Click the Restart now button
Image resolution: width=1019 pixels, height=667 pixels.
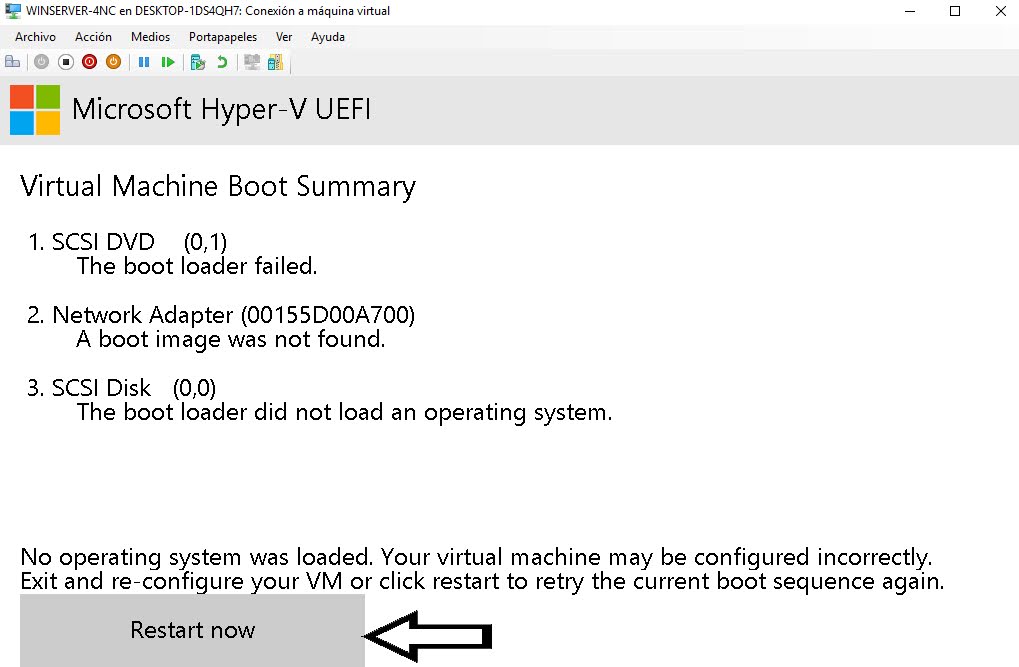[192, 630]
